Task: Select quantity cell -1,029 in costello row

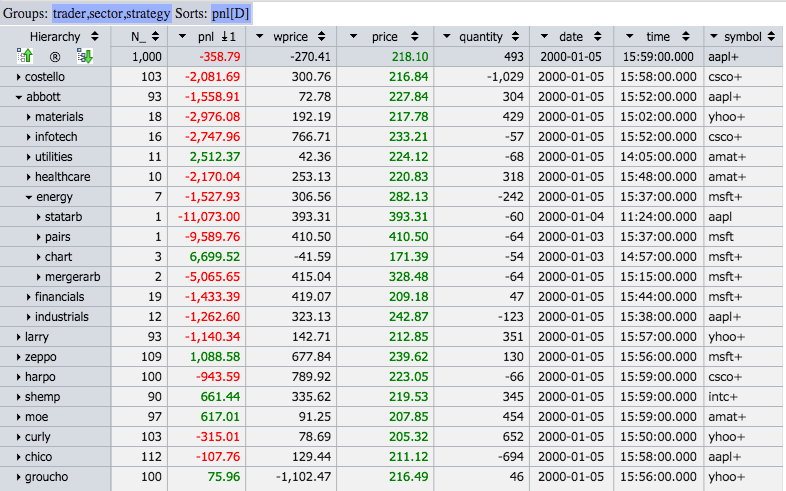Action: coord(482,77)
